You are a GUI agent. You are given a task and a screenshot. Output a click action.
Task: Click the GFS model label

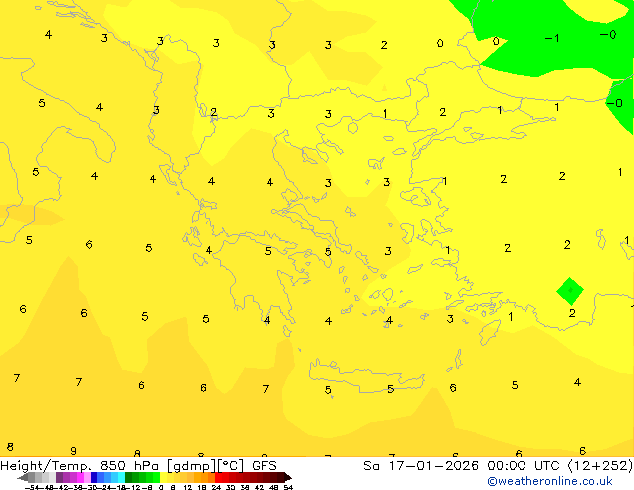tap(264, 466)
